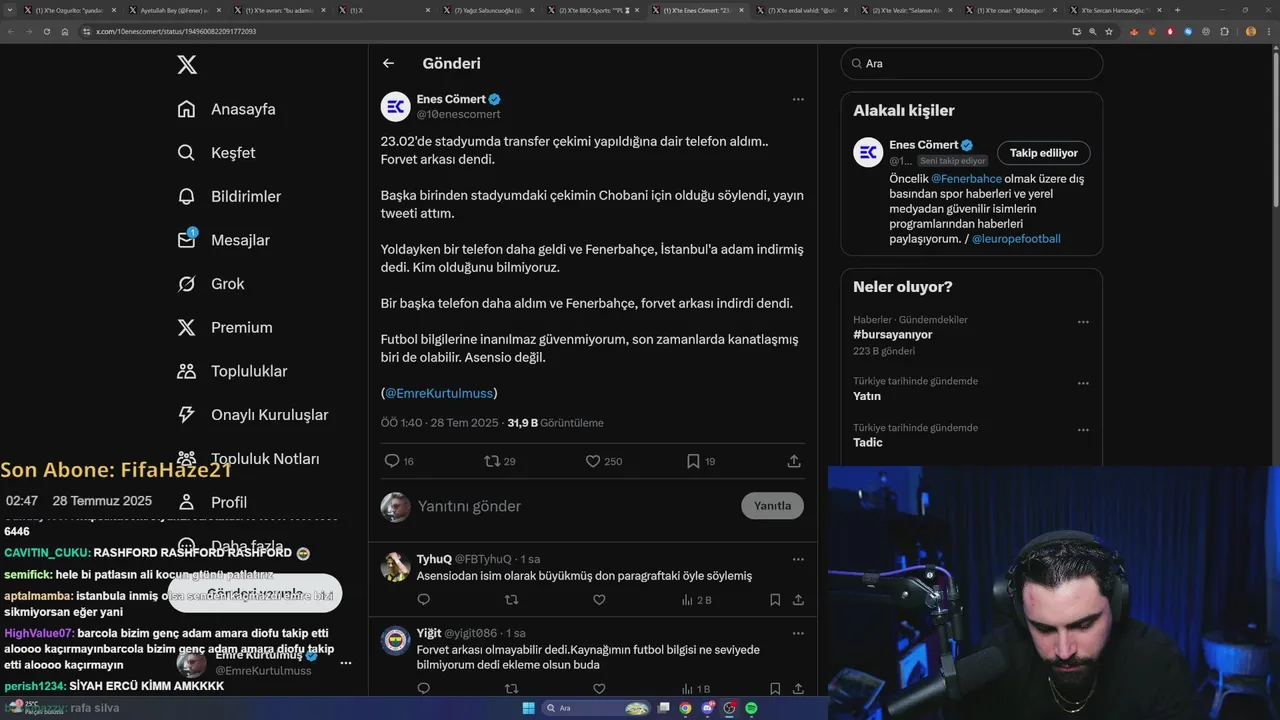Open Discord from the taskbar
The image size is (1280, 720).
pos(707,708)
